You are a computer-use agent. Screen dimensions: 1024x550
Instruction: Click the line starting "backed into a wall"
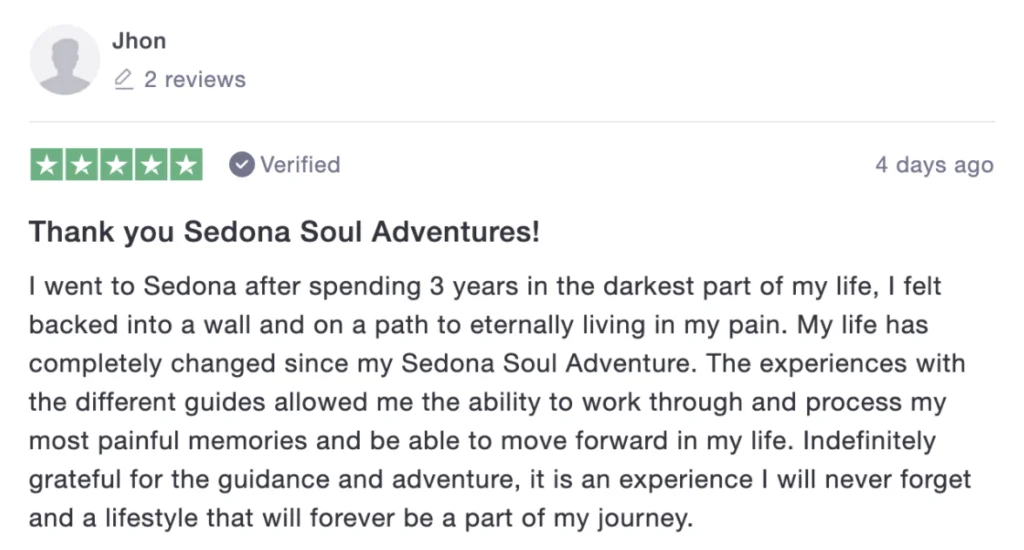pos(485,326)
